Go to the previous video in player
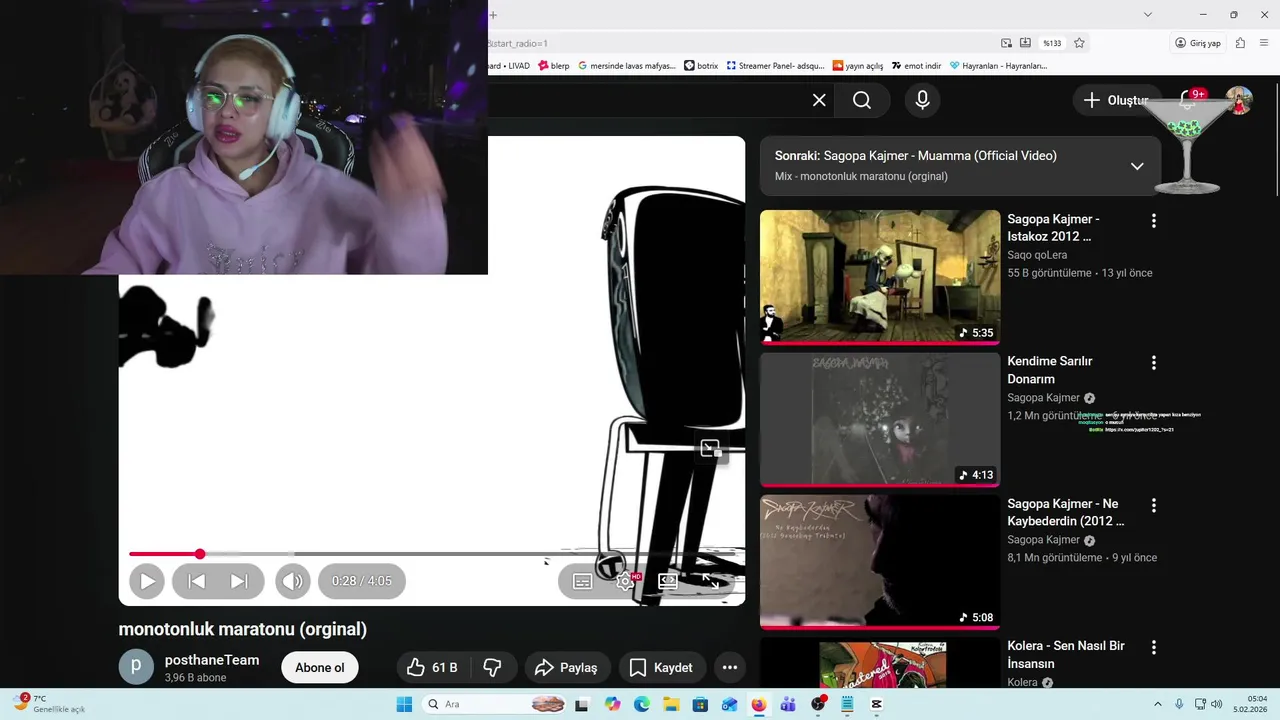This screenshot has height=720, width=1280. point(197,581)
